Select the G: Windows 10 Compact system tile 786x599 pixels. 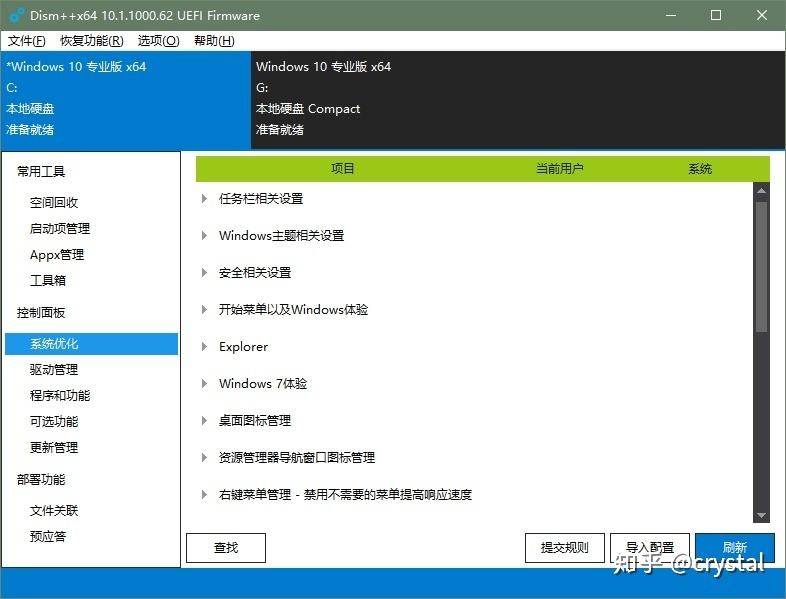click(518, 100)
